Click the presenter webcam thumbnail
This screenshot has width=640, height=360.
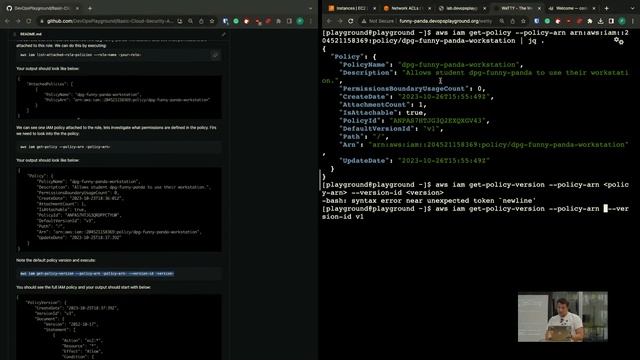tap(562, 317)
